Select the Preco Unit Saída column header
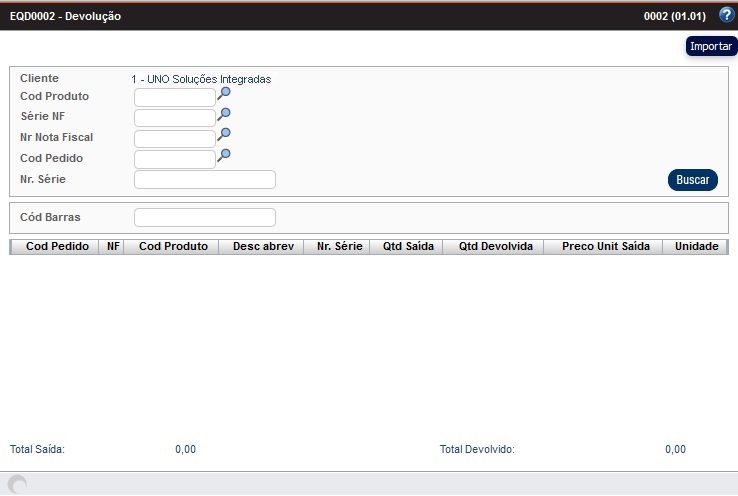 606,246
